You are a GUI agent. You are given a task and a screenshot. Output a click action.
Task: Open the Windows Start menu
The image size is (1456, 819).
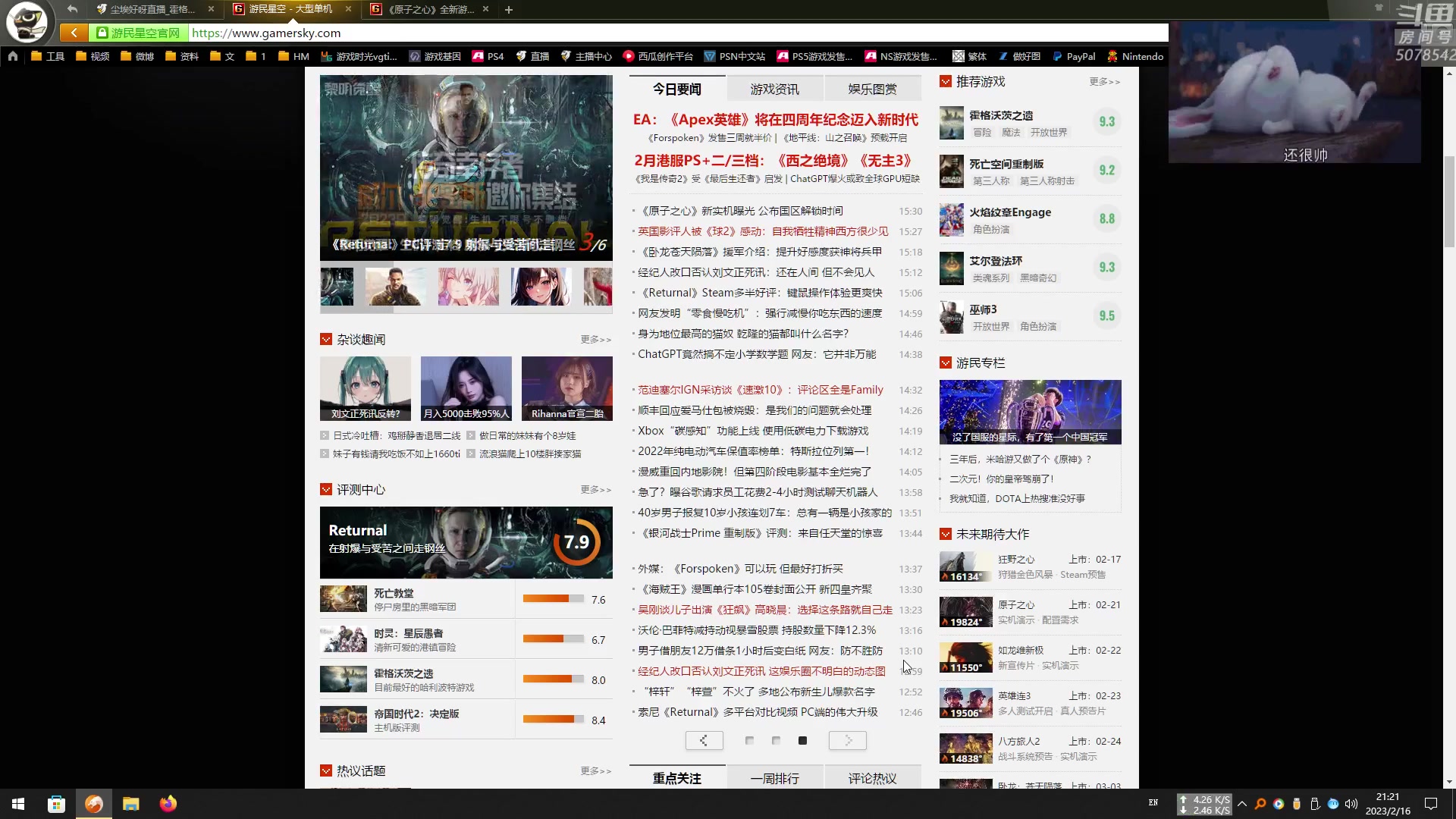[18, 804]
